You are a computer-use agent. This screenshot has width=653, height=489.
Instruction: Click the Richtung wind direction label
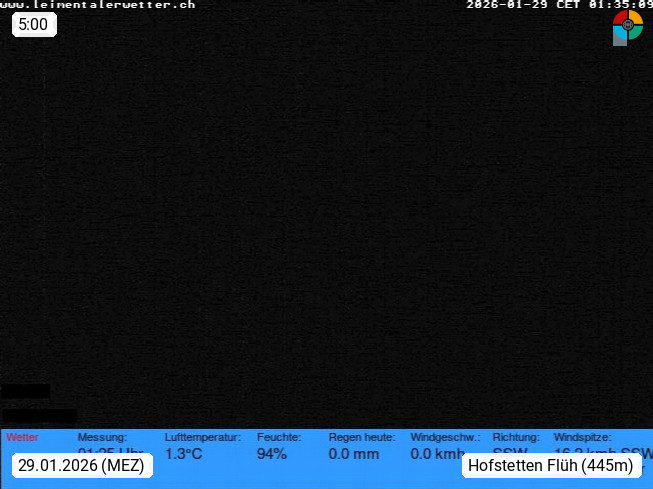pos(515,437)
